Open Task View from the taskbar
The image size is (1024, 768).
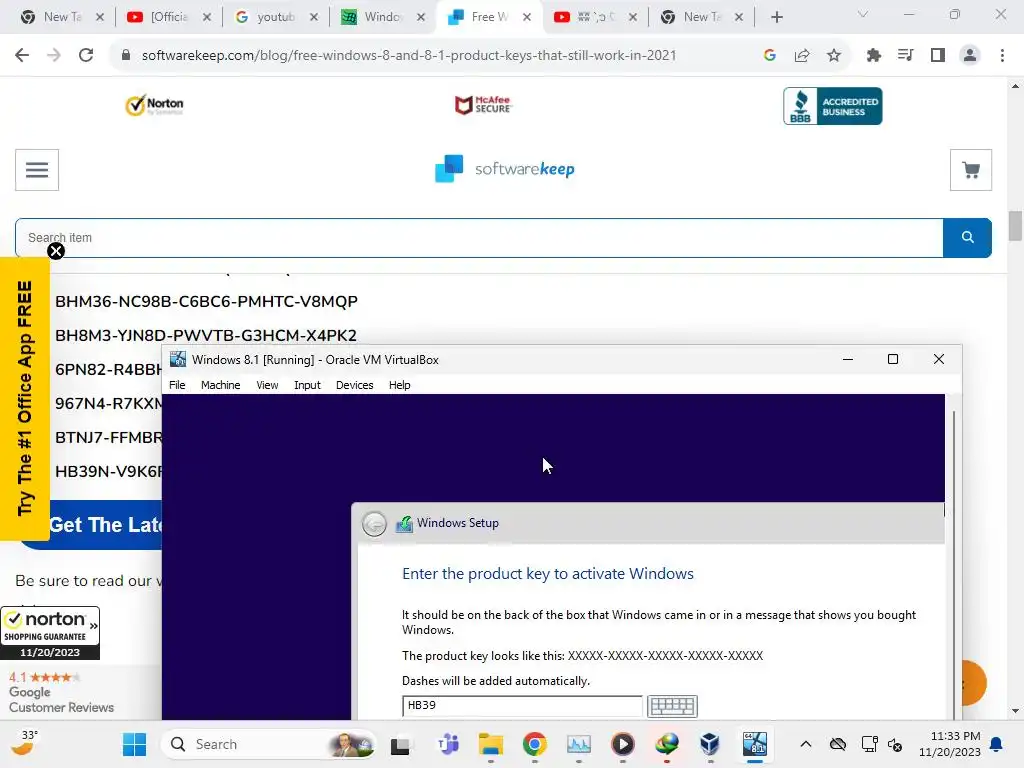click(x=400, y=744)
